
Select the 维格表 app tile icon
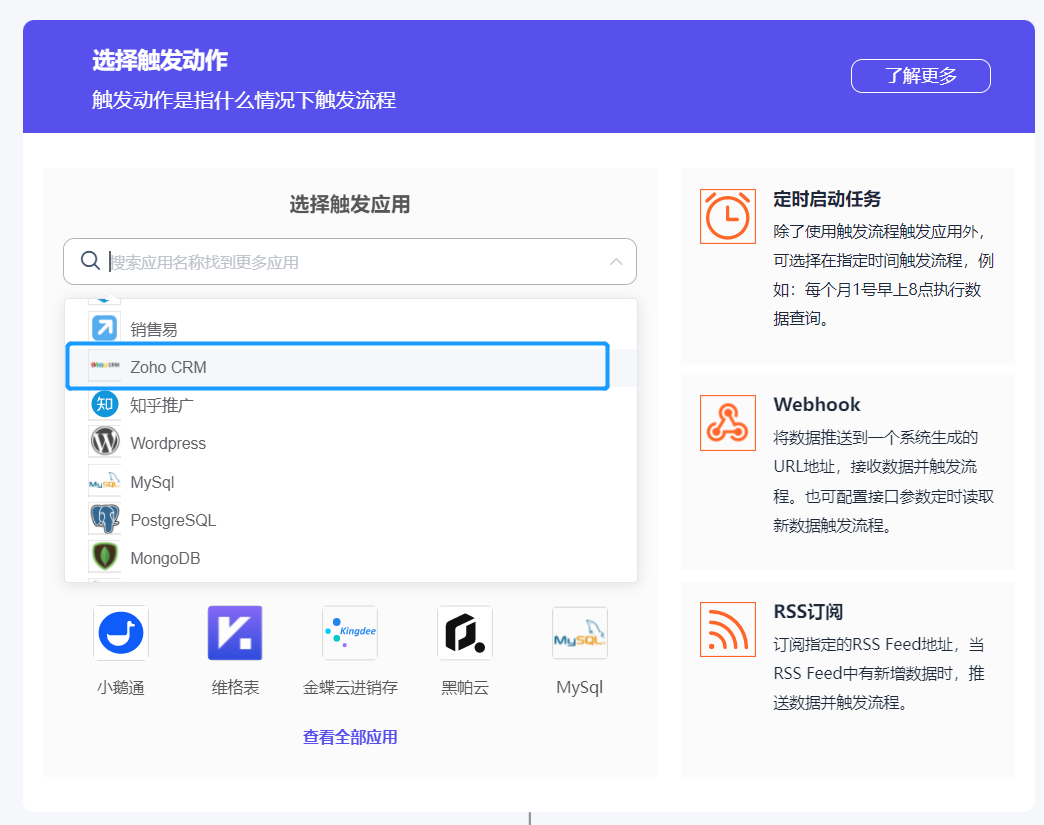pos(235,633)
